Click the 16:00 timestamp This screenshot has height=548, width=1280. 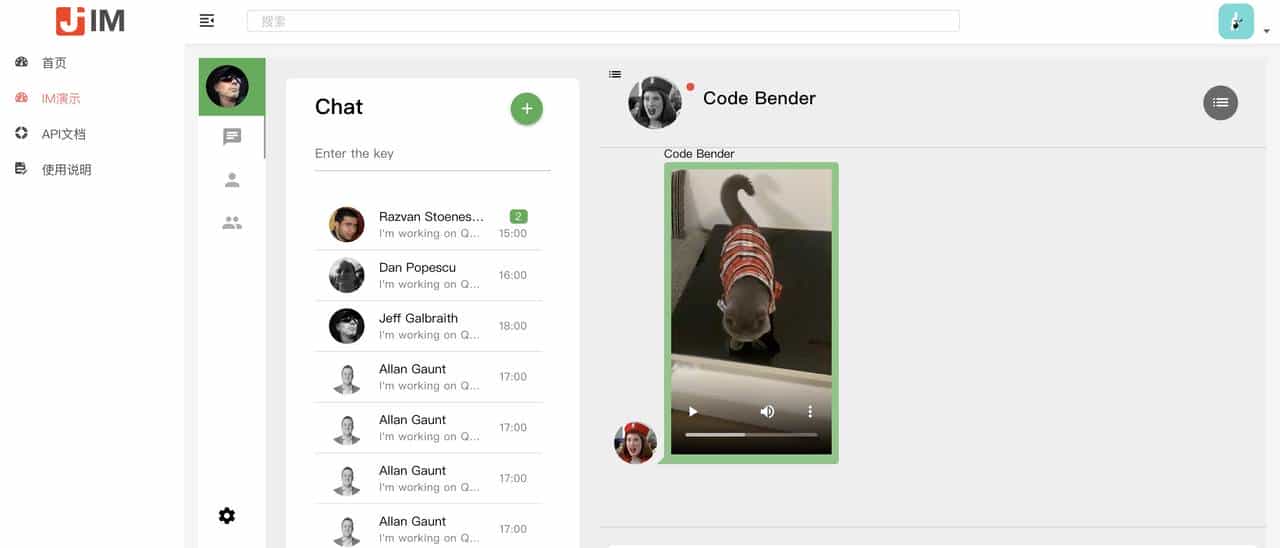tap(513, 275)
